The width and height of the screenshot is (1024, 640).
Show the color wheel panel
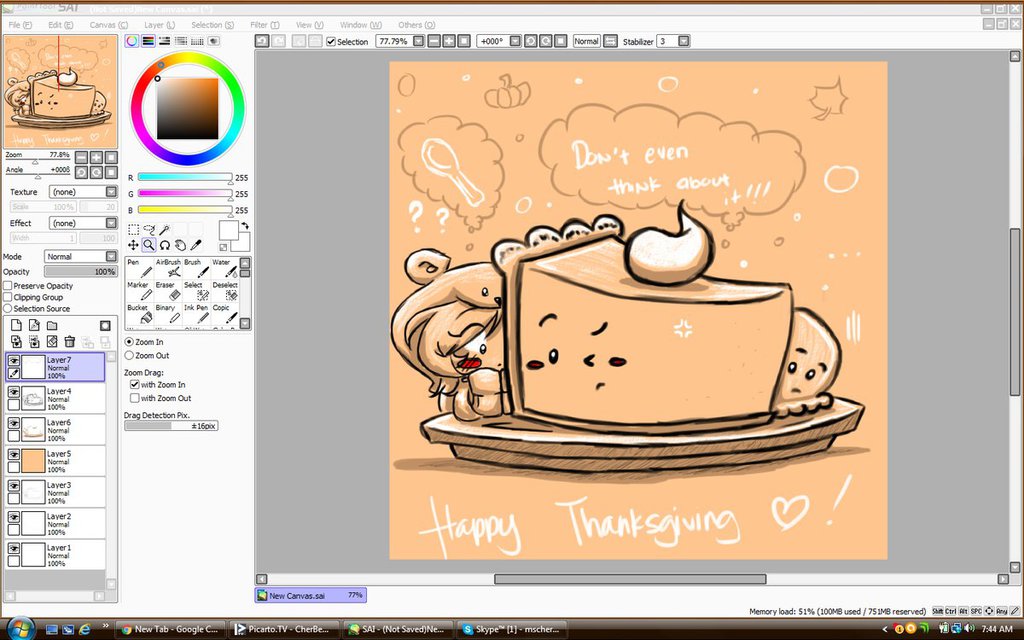[133, 40]
